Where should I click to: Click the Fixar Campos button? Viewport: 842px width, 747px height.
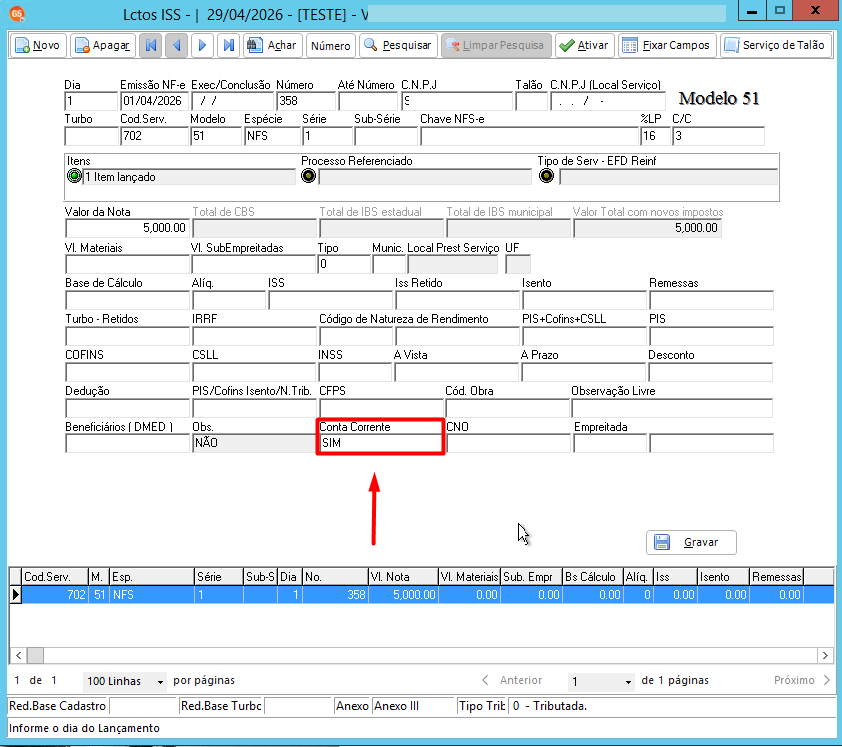(x=666, y=46)
